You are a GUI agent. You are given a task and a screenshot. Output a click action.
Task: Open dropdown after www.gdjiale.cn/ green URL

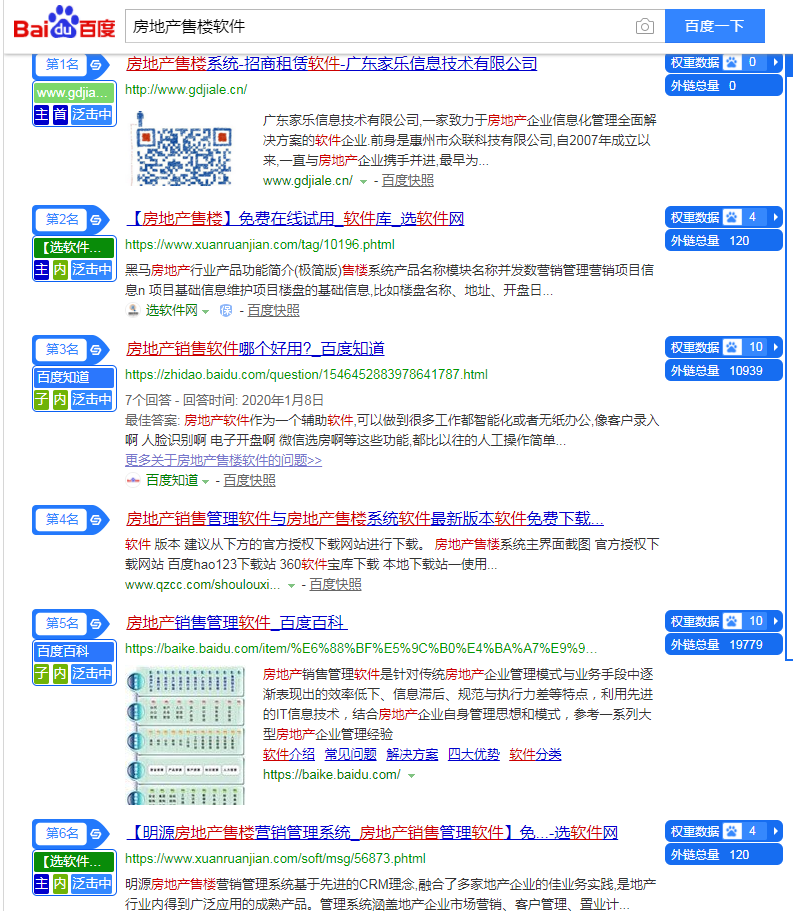coord(363,182)
